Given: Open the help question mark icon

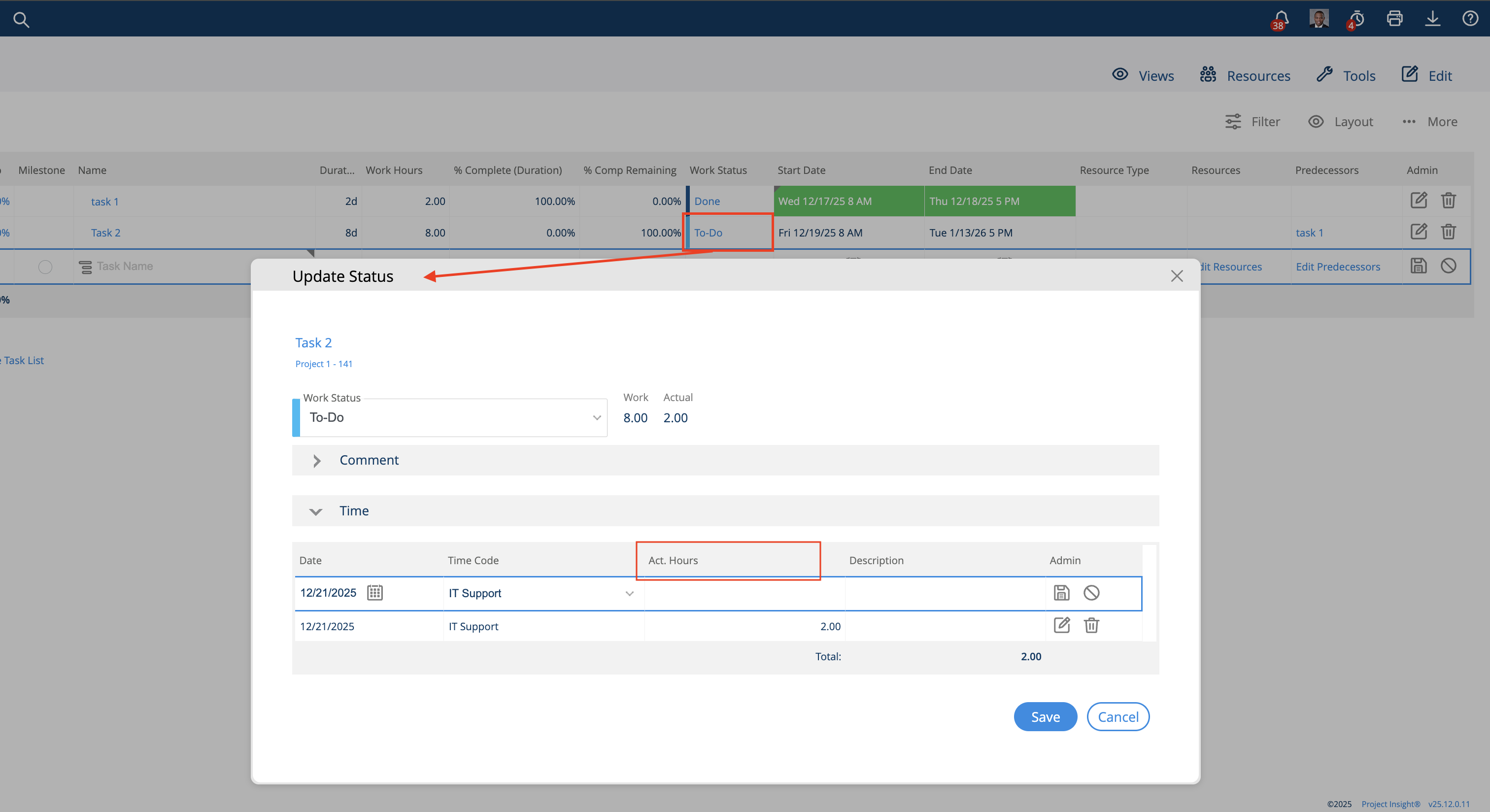Looking at the screenshot, I should tap(1470, 19).
